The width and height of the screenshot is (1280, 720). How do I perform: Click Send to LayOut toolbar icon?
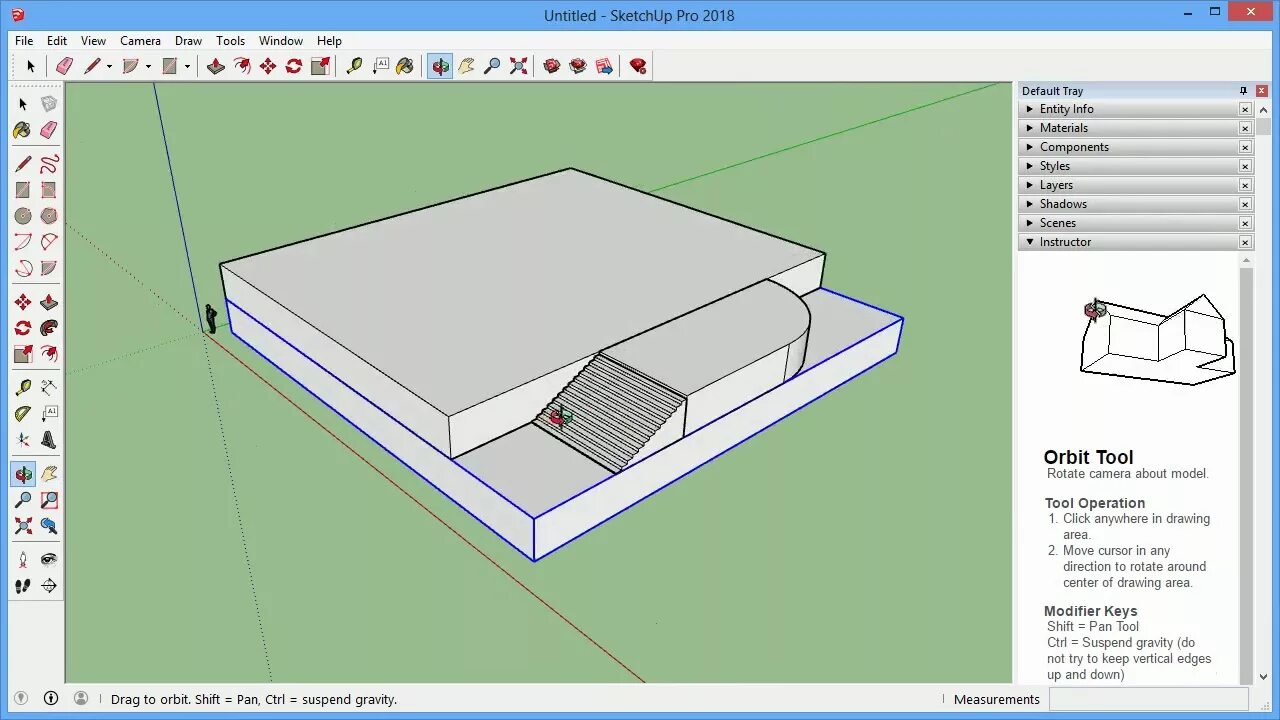[x=604, y=66]
